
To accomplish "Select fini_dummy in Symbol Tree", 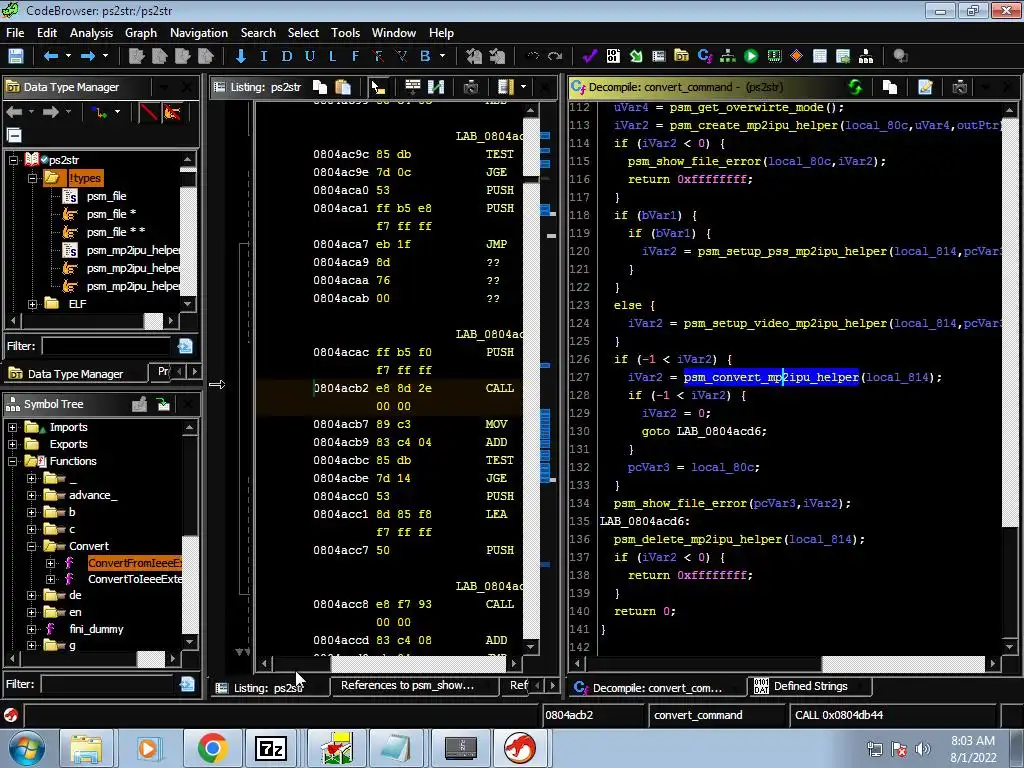I will pyautogui.click(x=96, y=629).
